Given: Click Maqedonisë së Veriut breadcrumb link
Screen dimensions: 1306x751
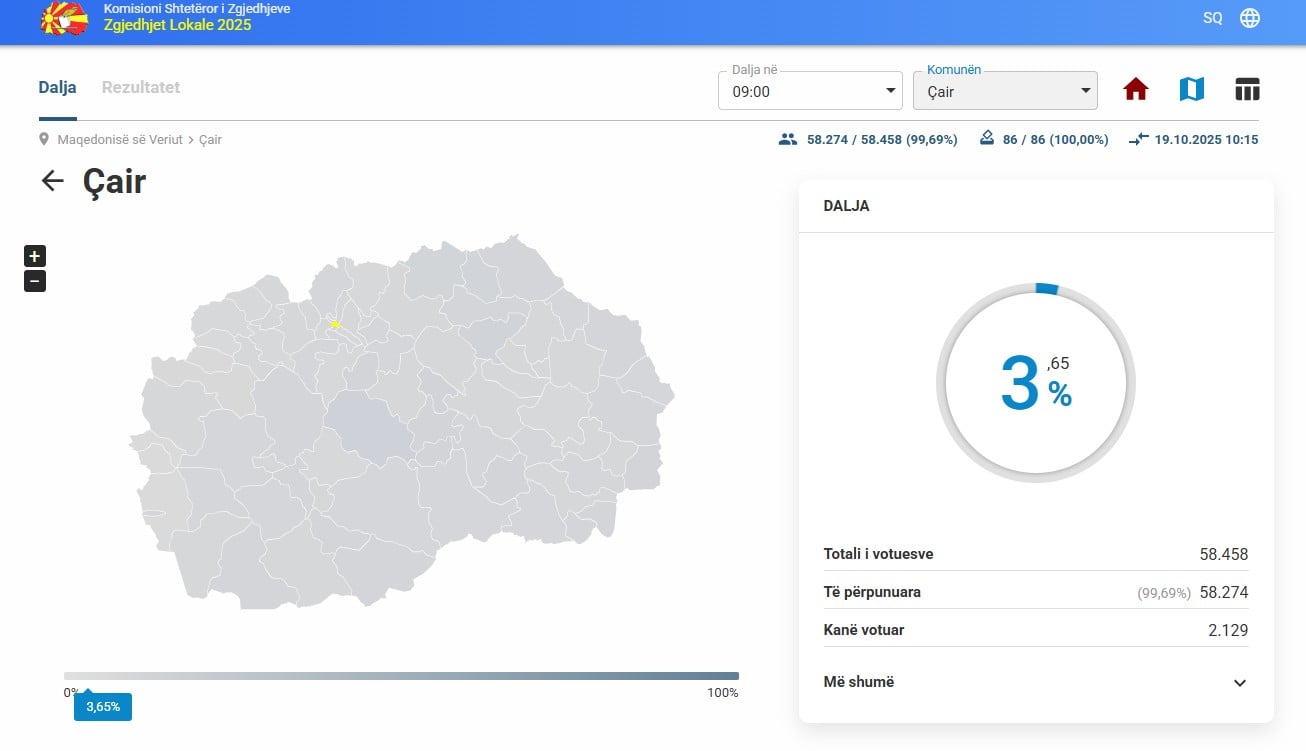Looking at the screenshot, I should point(120,140).
